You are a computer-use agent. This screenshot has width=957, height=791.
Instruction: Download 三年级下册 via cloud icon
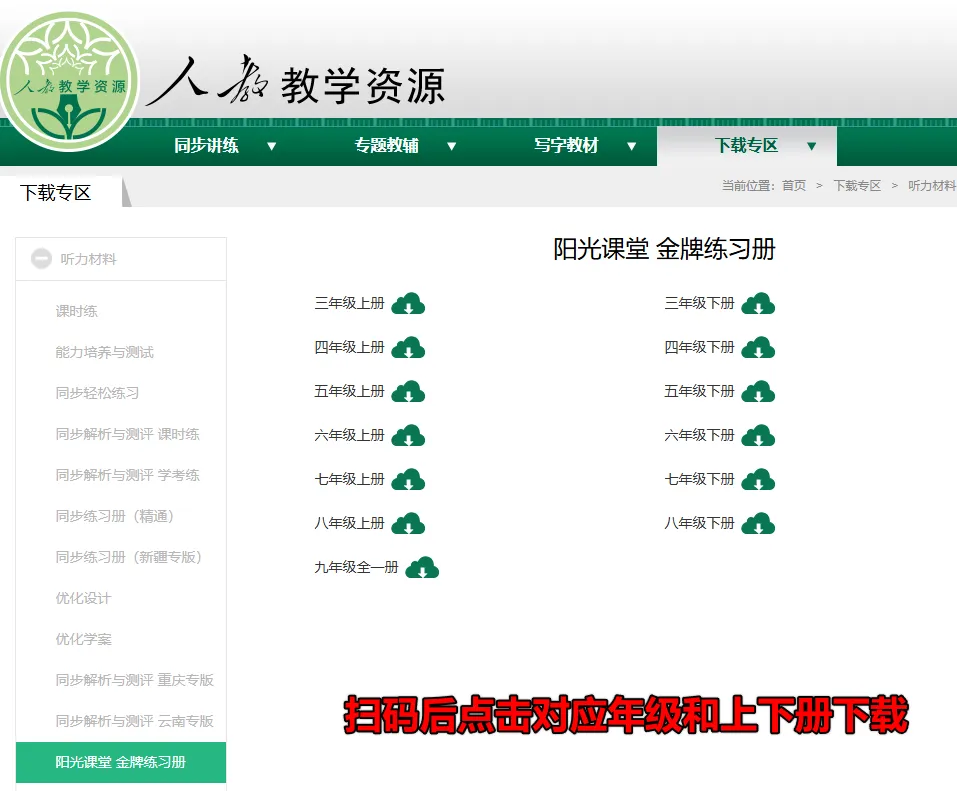point(758,303)
